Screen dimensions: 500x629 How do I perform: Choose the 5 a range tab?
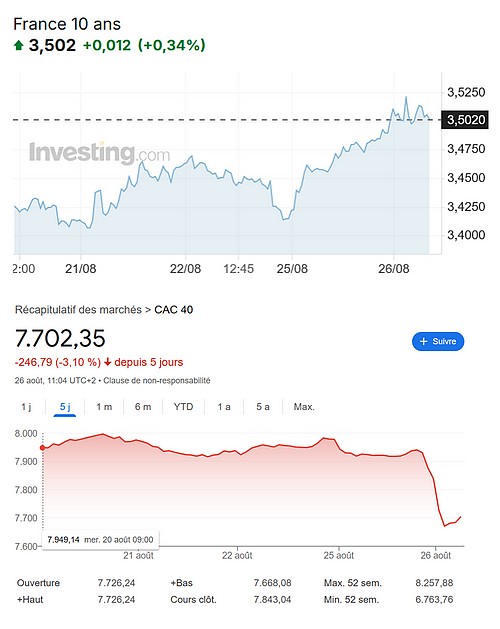[x=263, y=407]
